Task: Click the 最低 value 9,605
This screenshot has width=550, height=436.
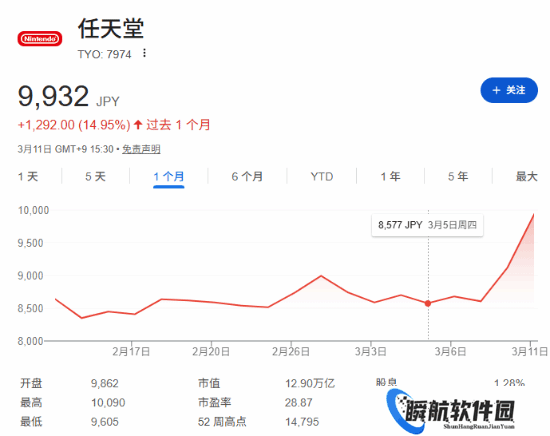Action: 105,422
